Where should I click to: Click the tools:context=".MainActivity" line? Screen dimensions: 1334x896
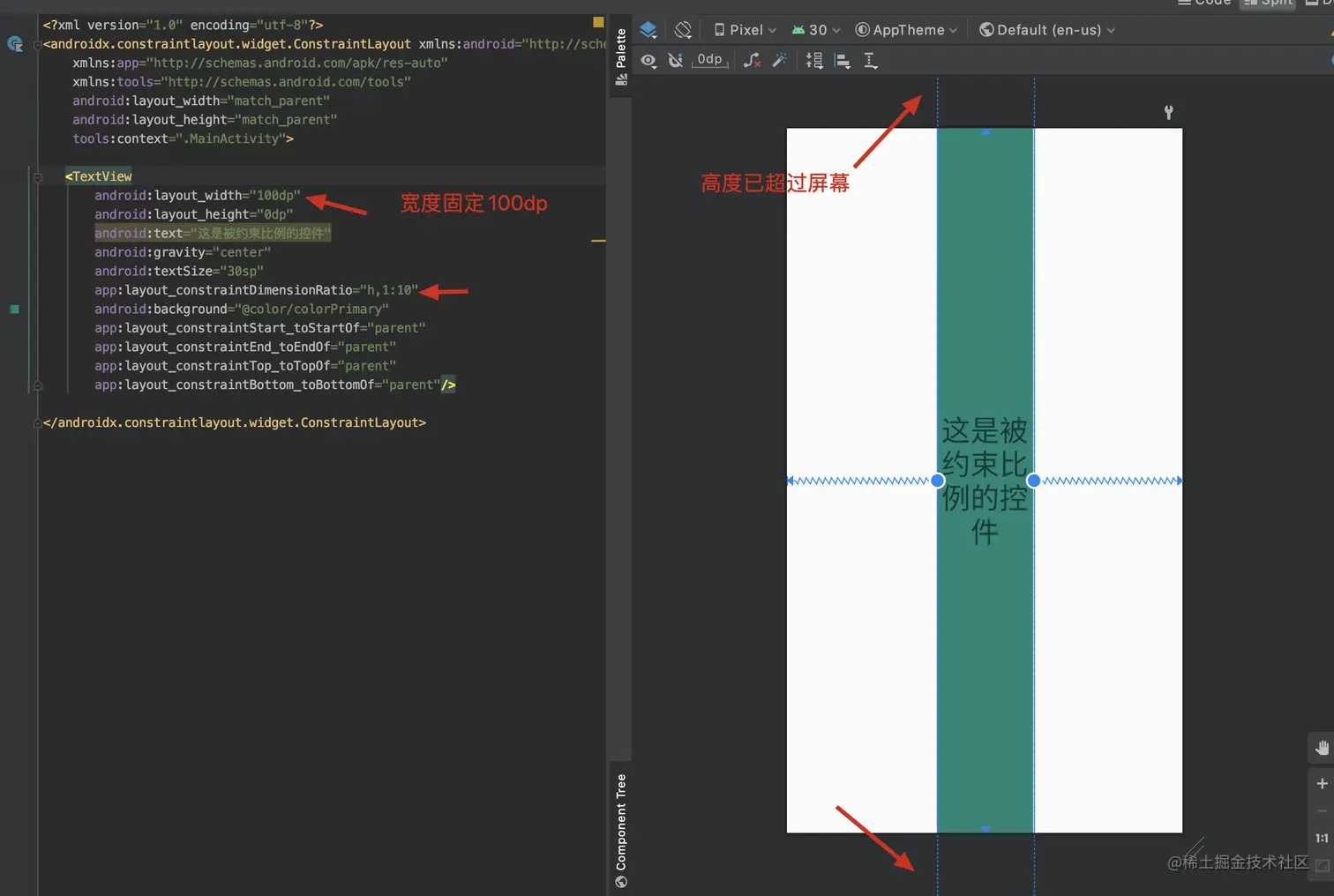pyautogui.click(x=183, y=138)
